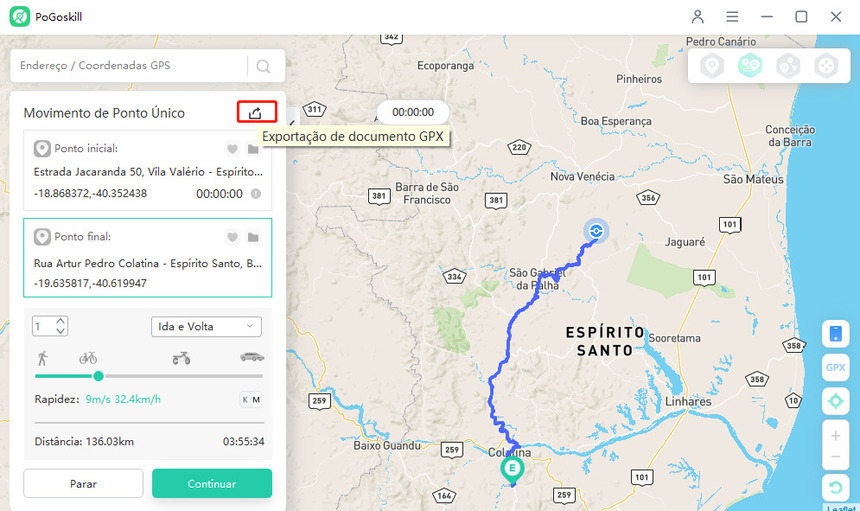The image size is (860, 511).
Task: Open the Ida e Volta dropdown
Action: point(206,327)
